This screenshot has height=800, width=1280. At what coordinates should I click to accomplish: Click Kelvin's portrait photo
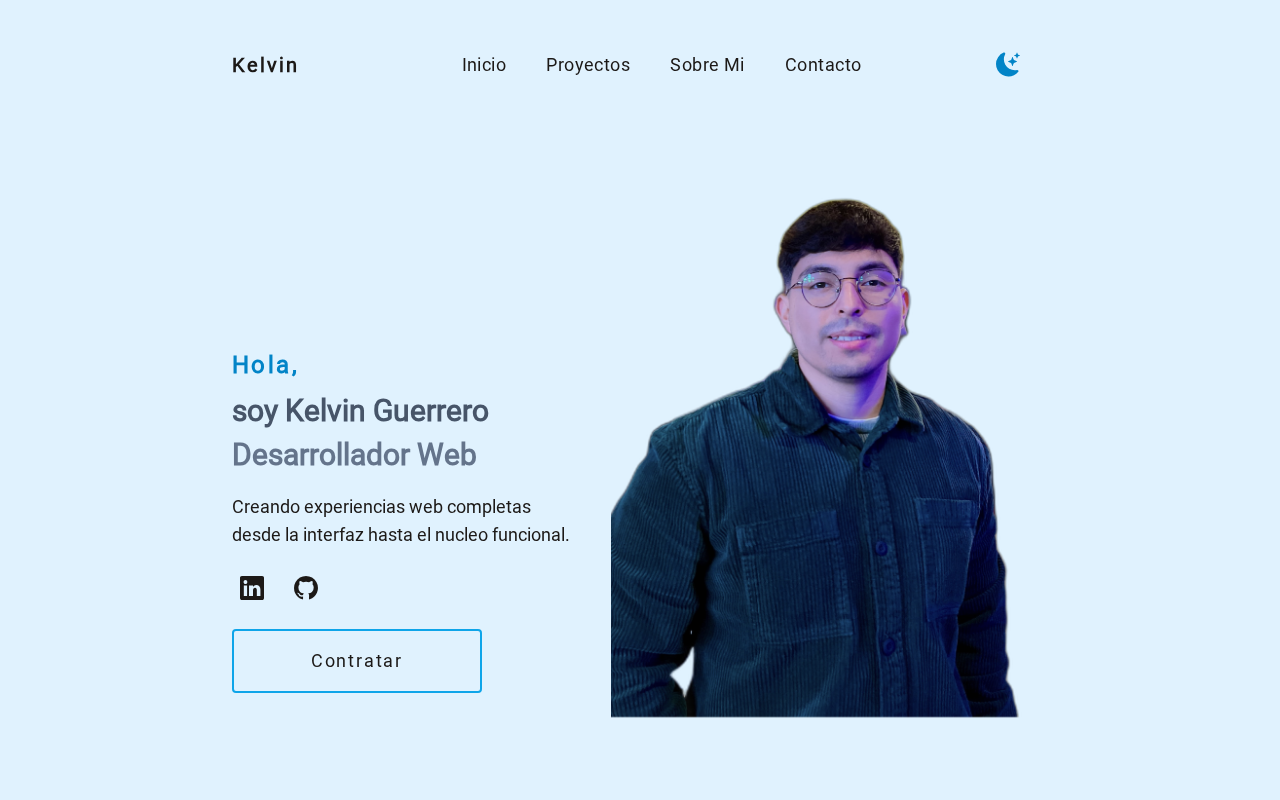[x=814, y=457]
